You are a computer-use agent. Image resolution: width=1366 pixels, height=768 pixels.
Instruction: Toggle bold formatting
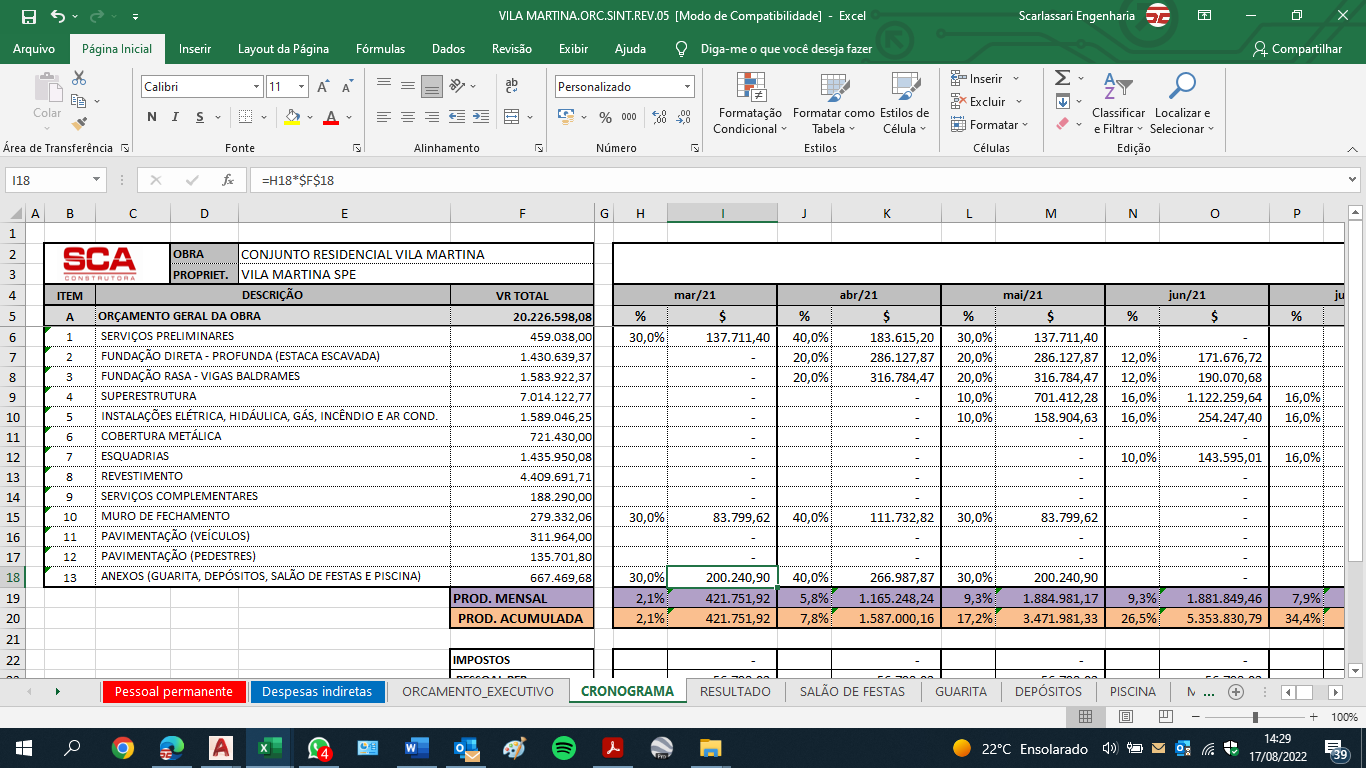click(152, 117)
